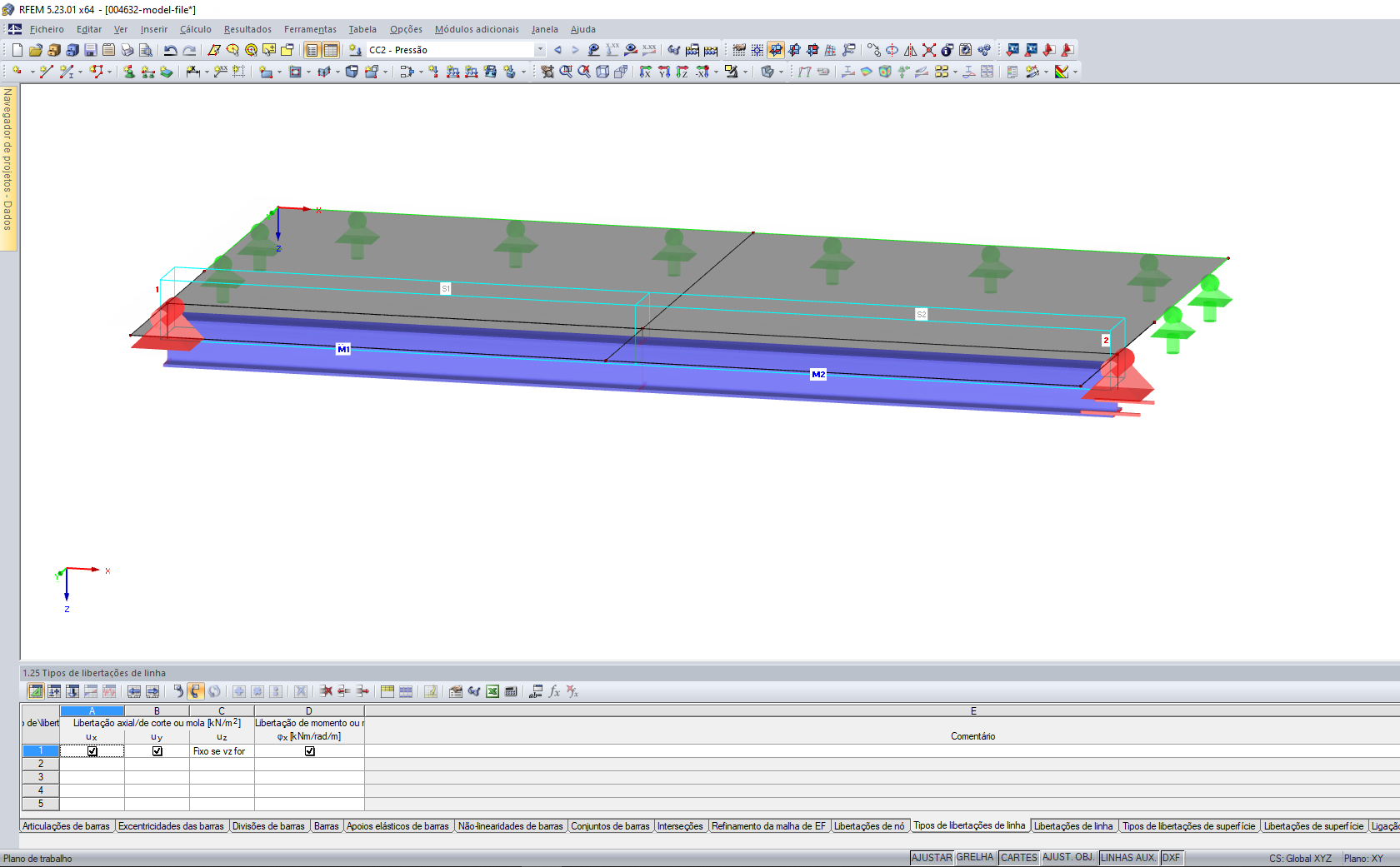Switch to Interseções tab
Viewport: 1400px width, 867px height.
click(680, 826)
